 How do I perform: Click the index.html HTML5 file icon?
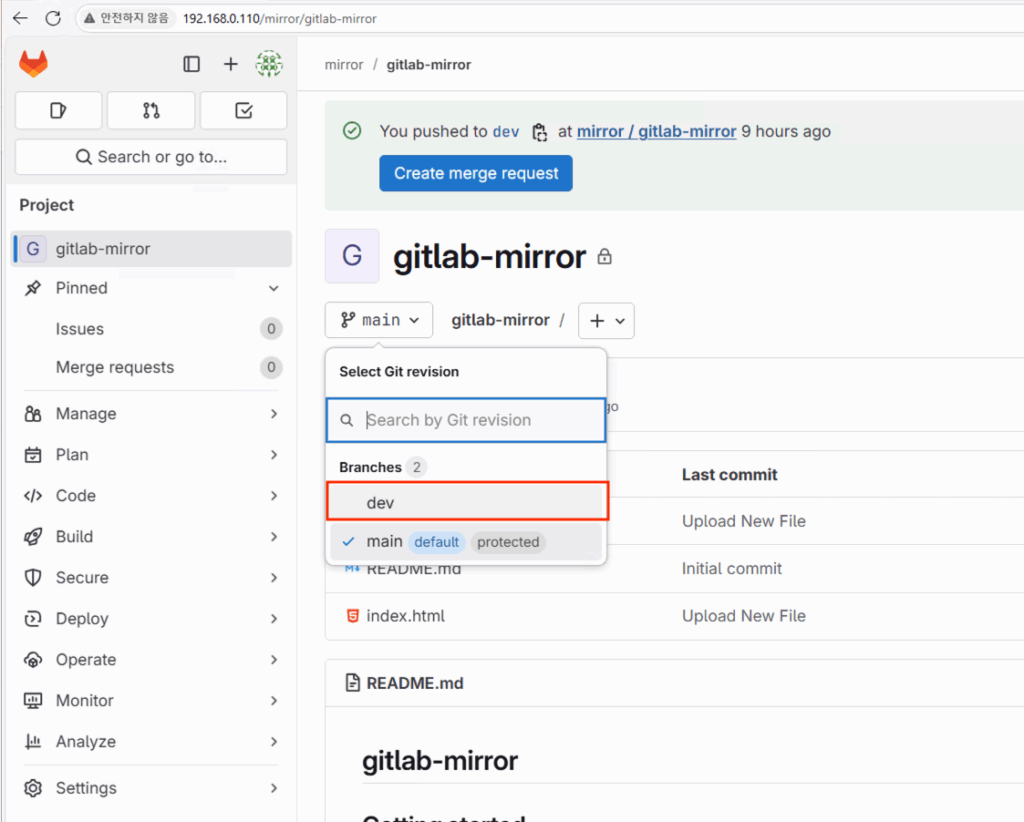point(353,616)
